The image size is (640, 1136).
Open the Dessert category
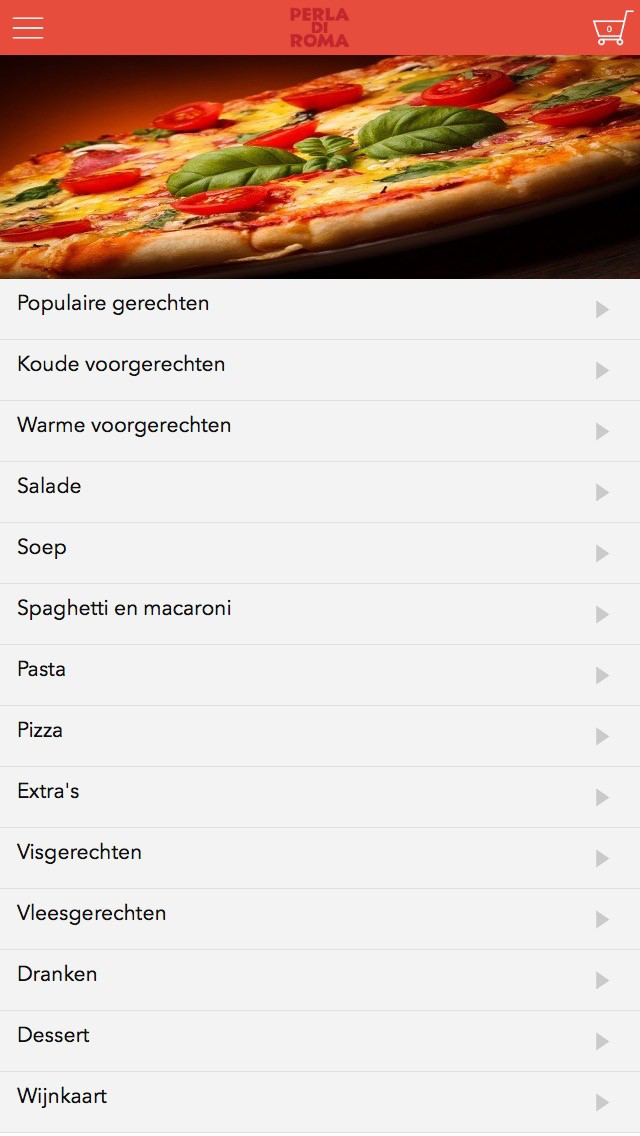[320, 1041]
